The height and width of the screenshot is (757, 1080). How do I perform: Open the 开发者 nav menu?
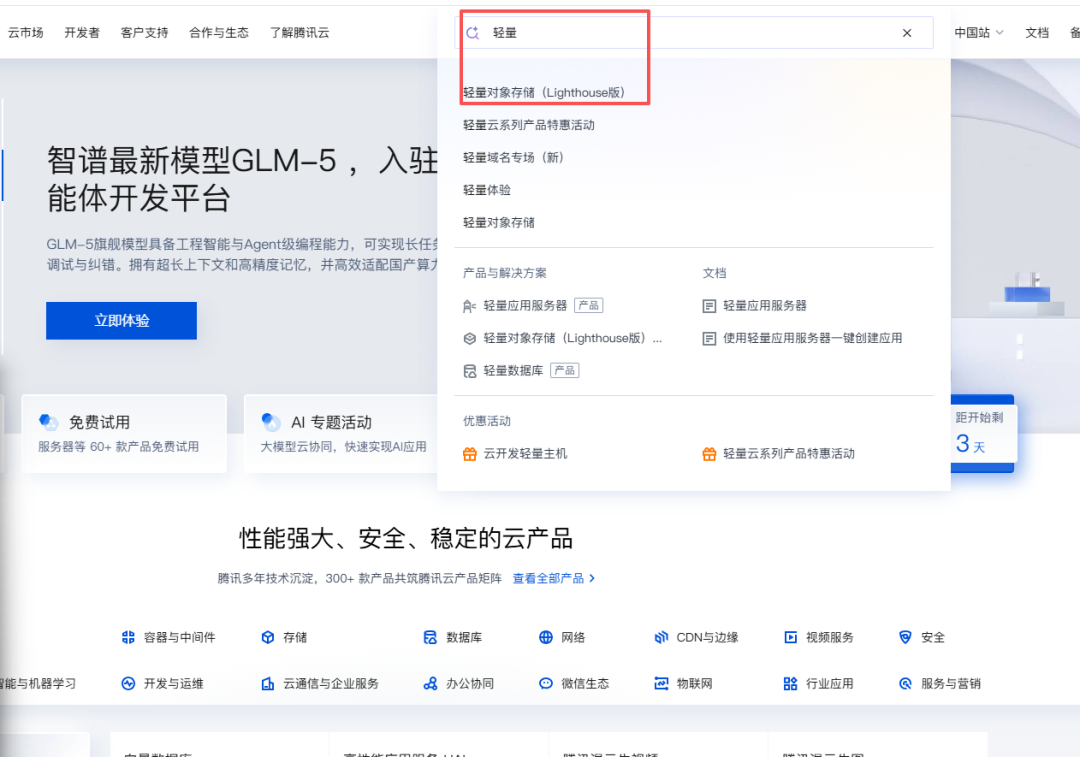(82, 32)
